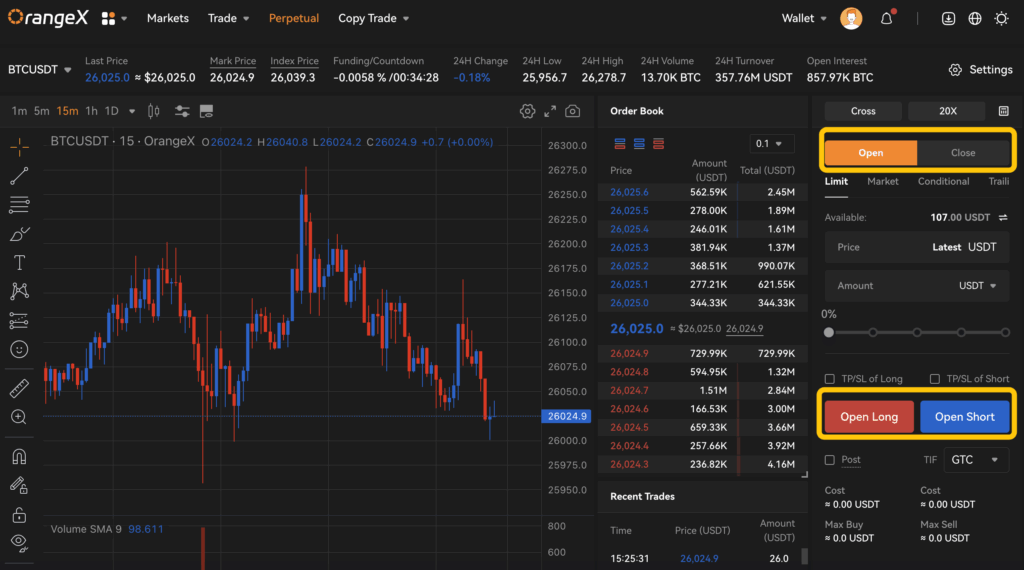This screenshot has height=570, width=1024.
Task: Open the TIF GTC dropdown
Action: (x=976, y=460)
